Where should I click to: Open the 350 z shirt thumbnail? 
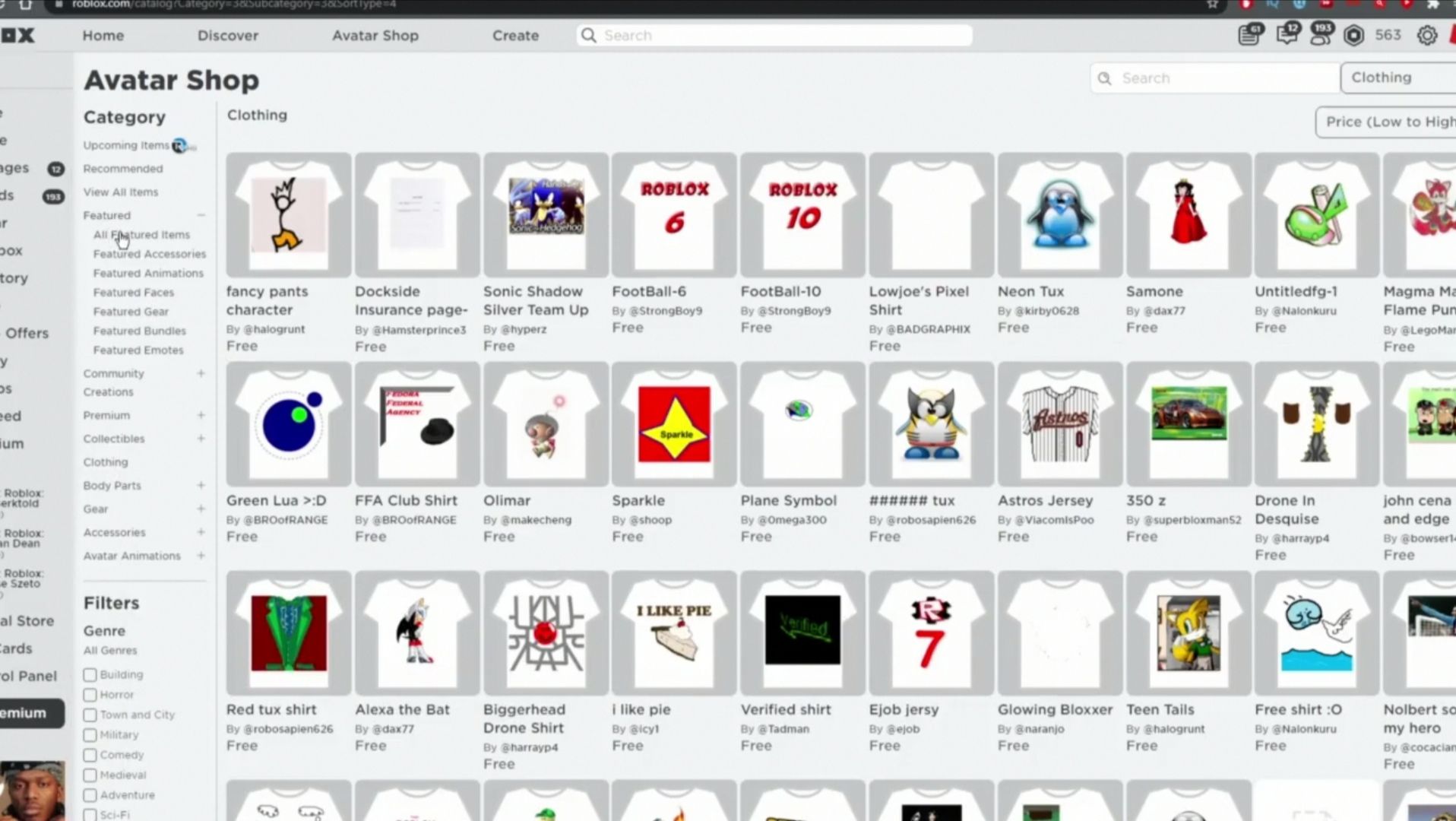(1189, 424)
